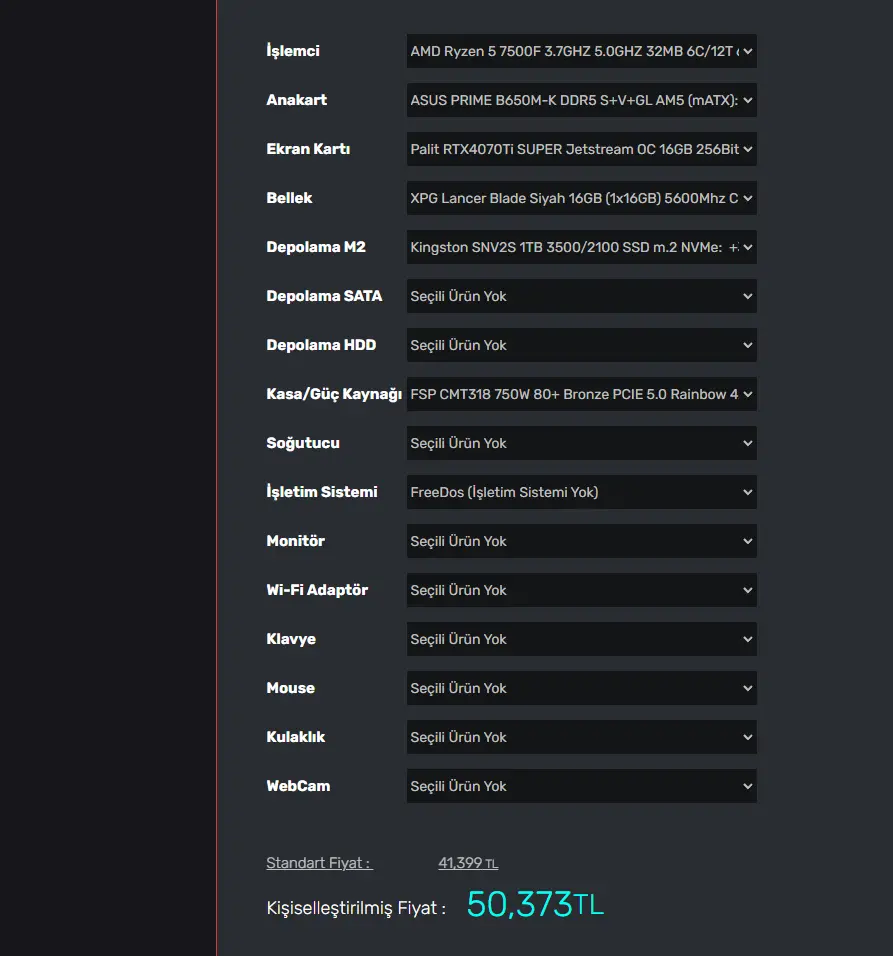Open the Soğutucu cooler dropdown
Screen dimensions: 893x956
coord(582,443)
